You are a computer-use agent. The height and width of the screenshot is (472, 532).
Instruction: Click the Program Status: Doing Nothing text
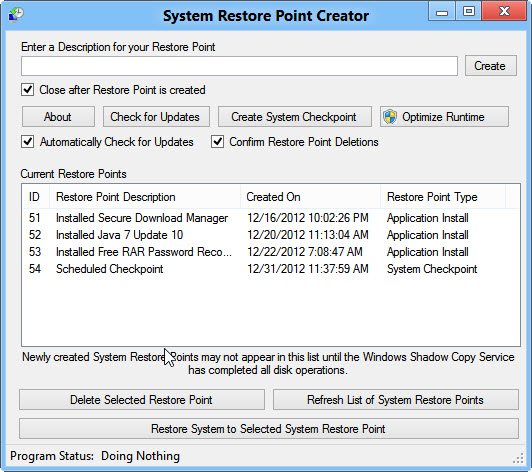[x=95, y=456]
